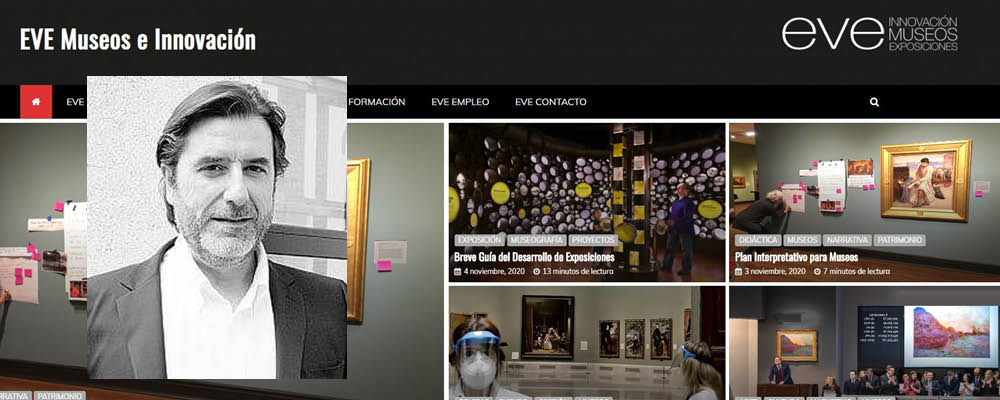The image size is (1000, 400).
Task: Select the NARRATIVA tag on the Plan Interpretativo card
Action: pos(846,241)
